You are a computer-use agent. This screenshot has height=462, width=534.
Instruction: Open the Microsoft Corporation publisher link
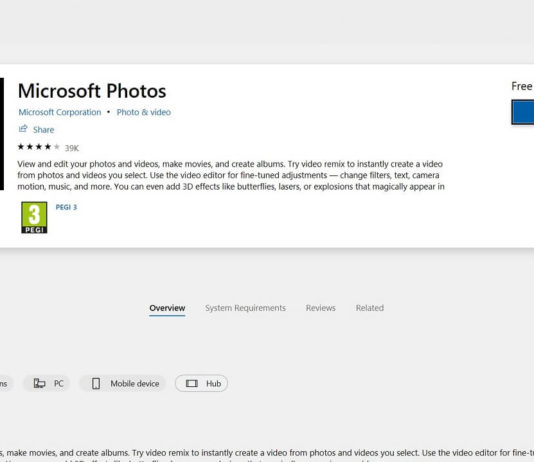coord(60,112)
